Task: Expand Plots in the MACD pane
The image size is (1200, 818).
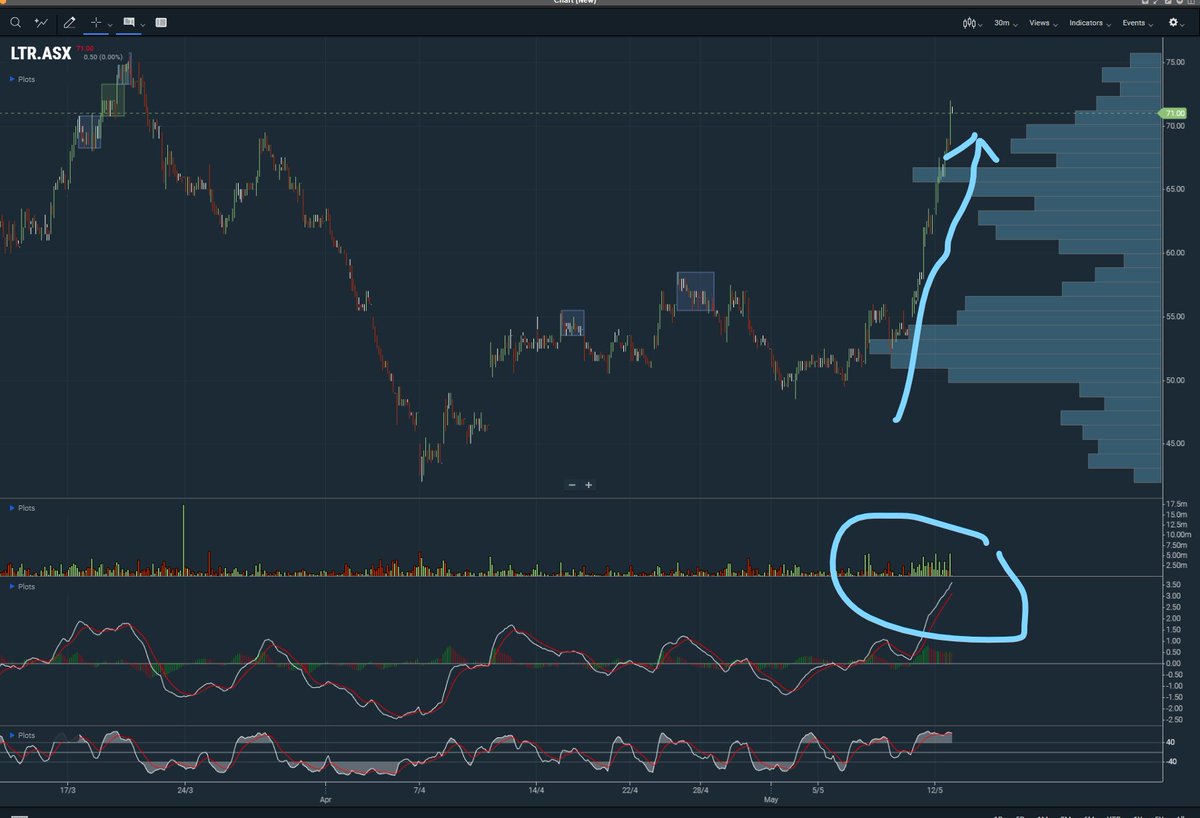Action: [x=23, y=586]
